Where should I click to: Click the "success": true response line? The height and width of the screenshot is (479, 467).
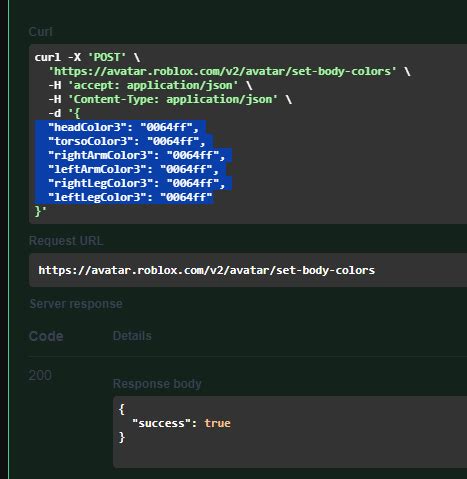click(x=181, y=423)
